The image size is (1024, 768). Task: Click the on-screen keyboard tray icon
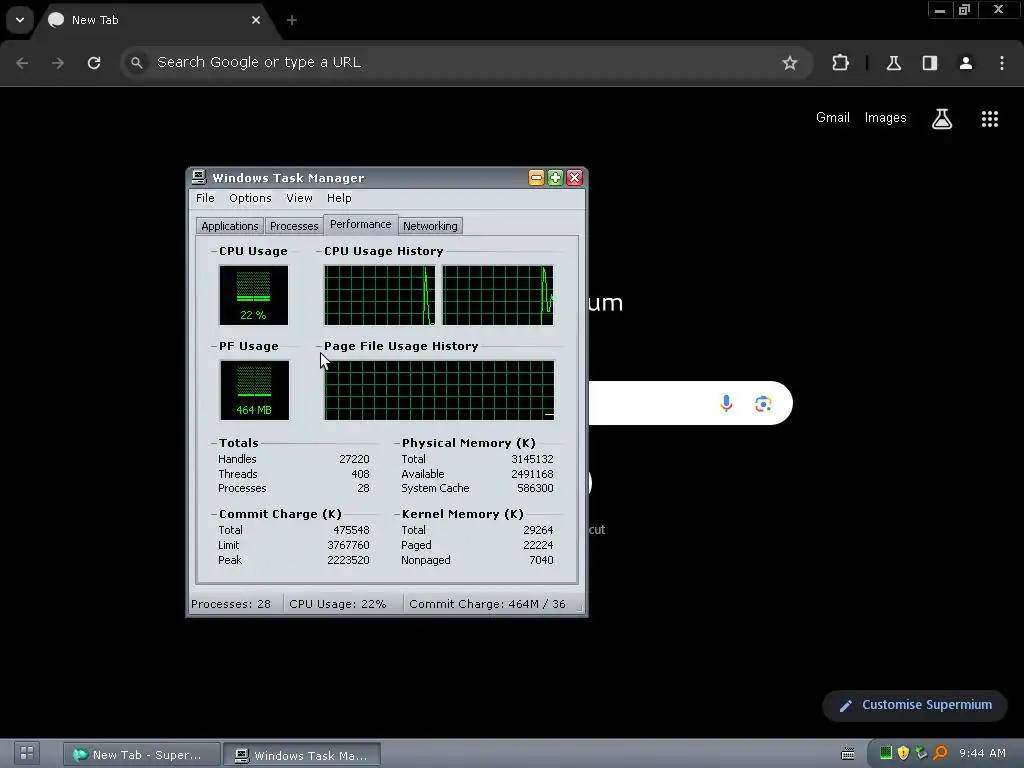pos(848,754)
